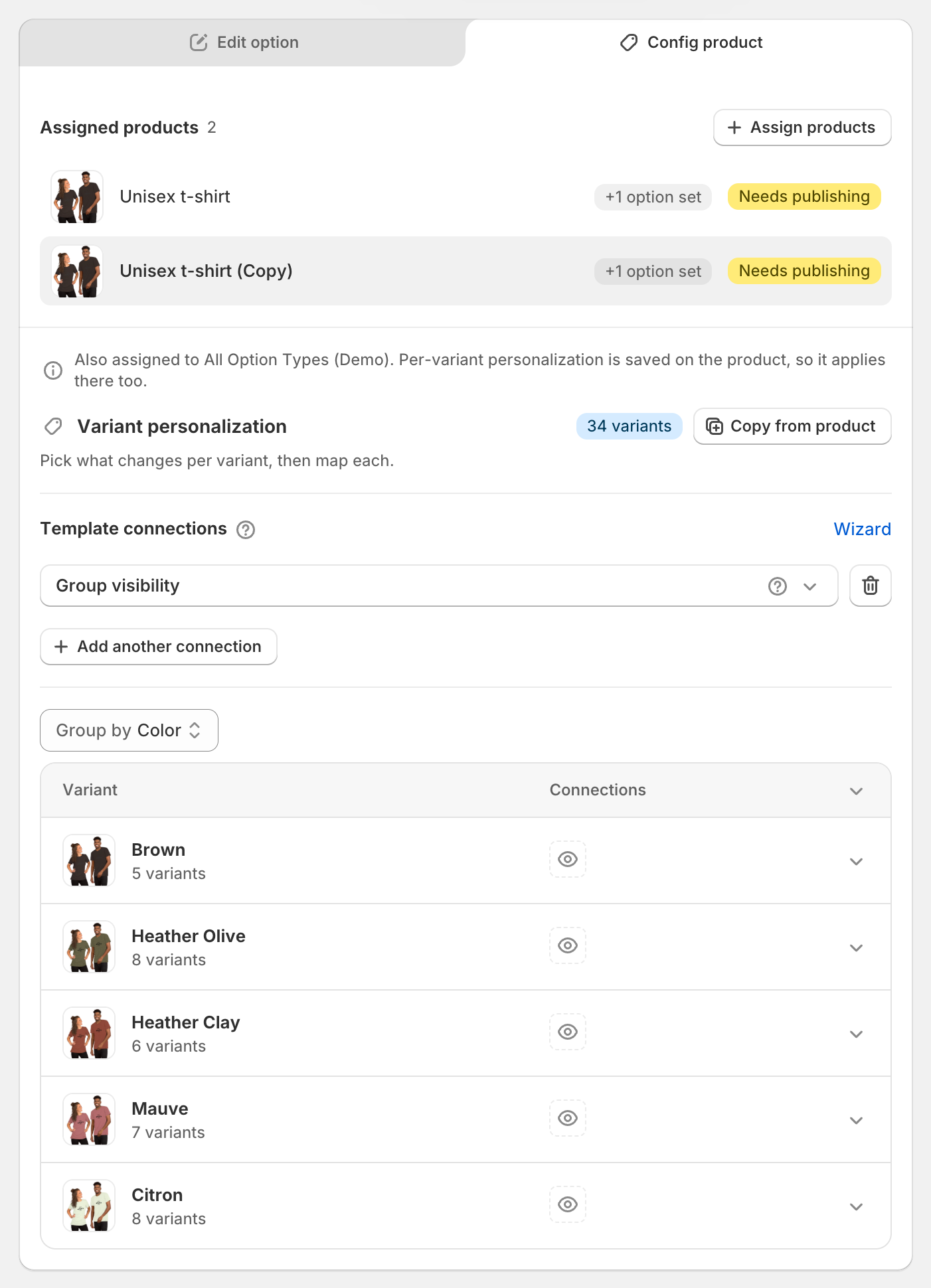Image resolution: width=931 pixels, height=1288 pixels.
Task: Click the Assign products button
Action: (x=802, y=127)
